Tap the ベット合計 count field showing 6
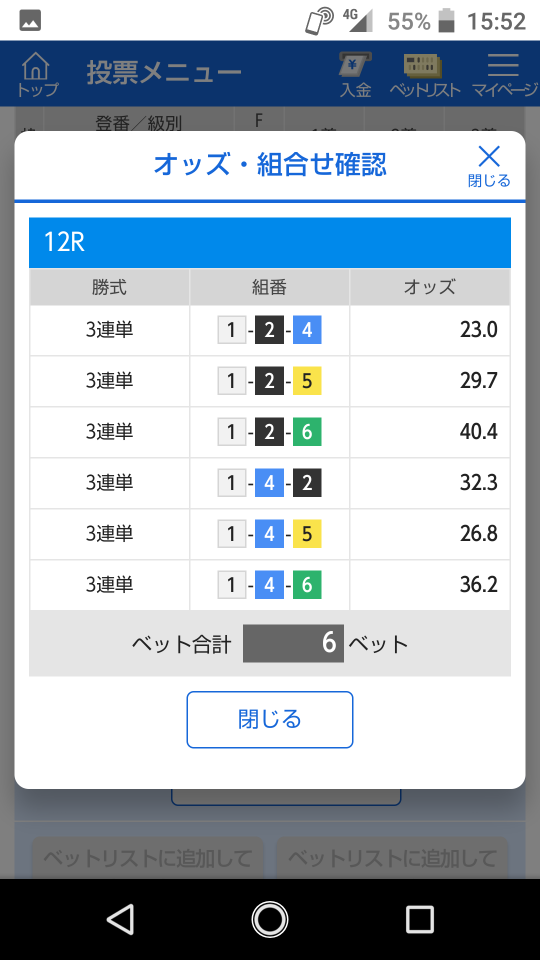This screenshot has height=960, width=540. [293, 643]
